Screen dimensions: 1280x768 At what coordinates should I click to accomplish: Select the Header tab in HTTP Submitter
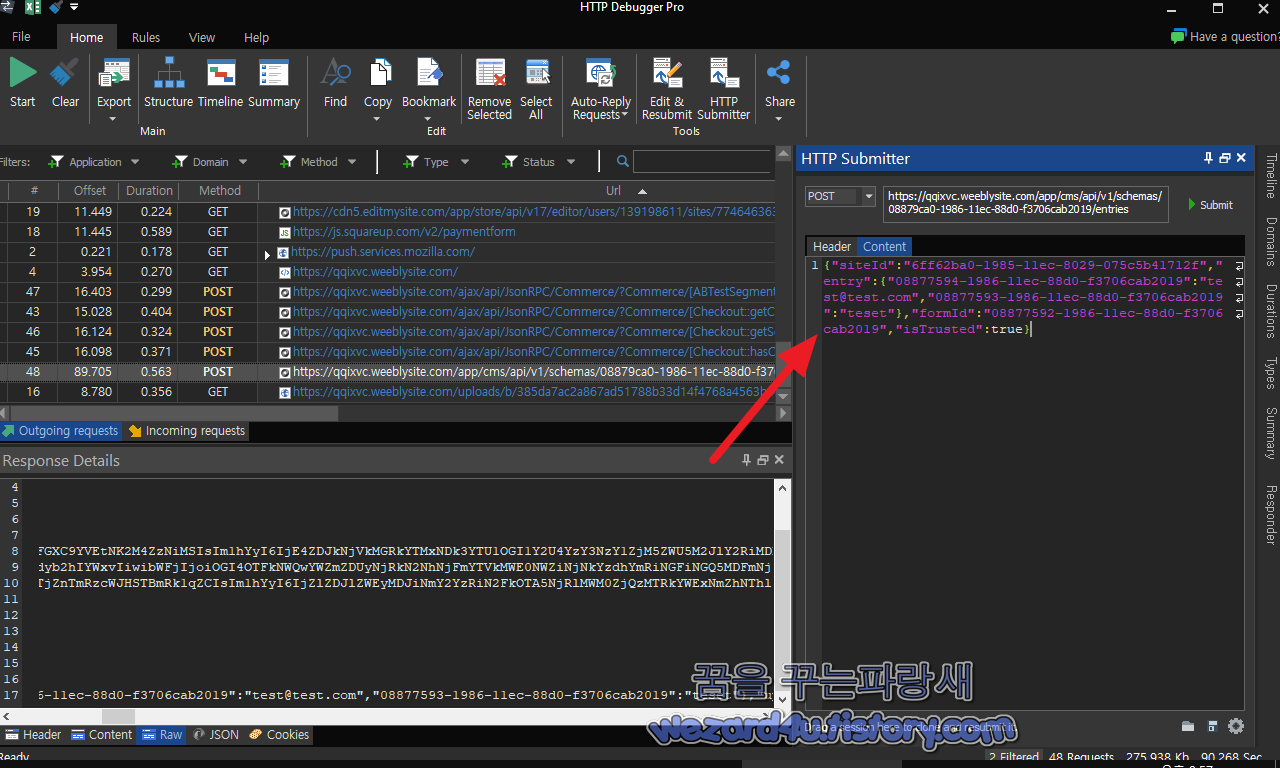click(832, 246)
